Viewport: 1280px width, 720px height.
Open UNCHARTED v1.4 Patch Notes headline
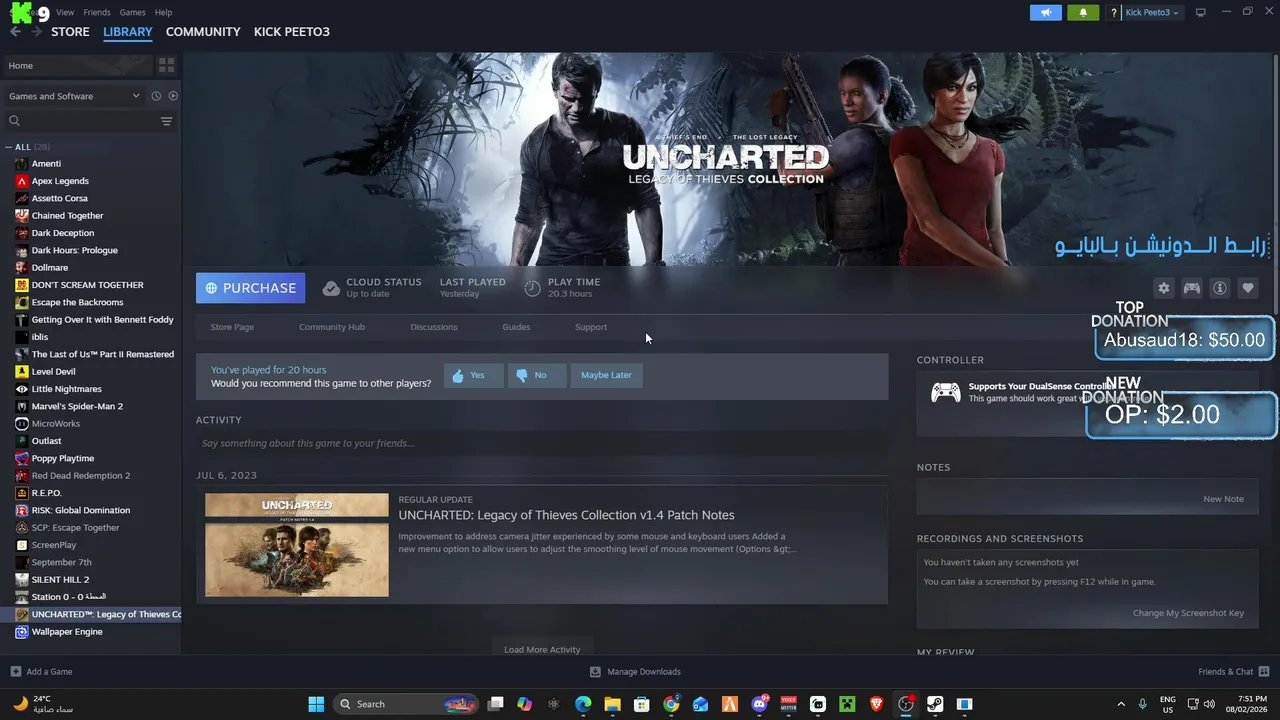[566, 515]
